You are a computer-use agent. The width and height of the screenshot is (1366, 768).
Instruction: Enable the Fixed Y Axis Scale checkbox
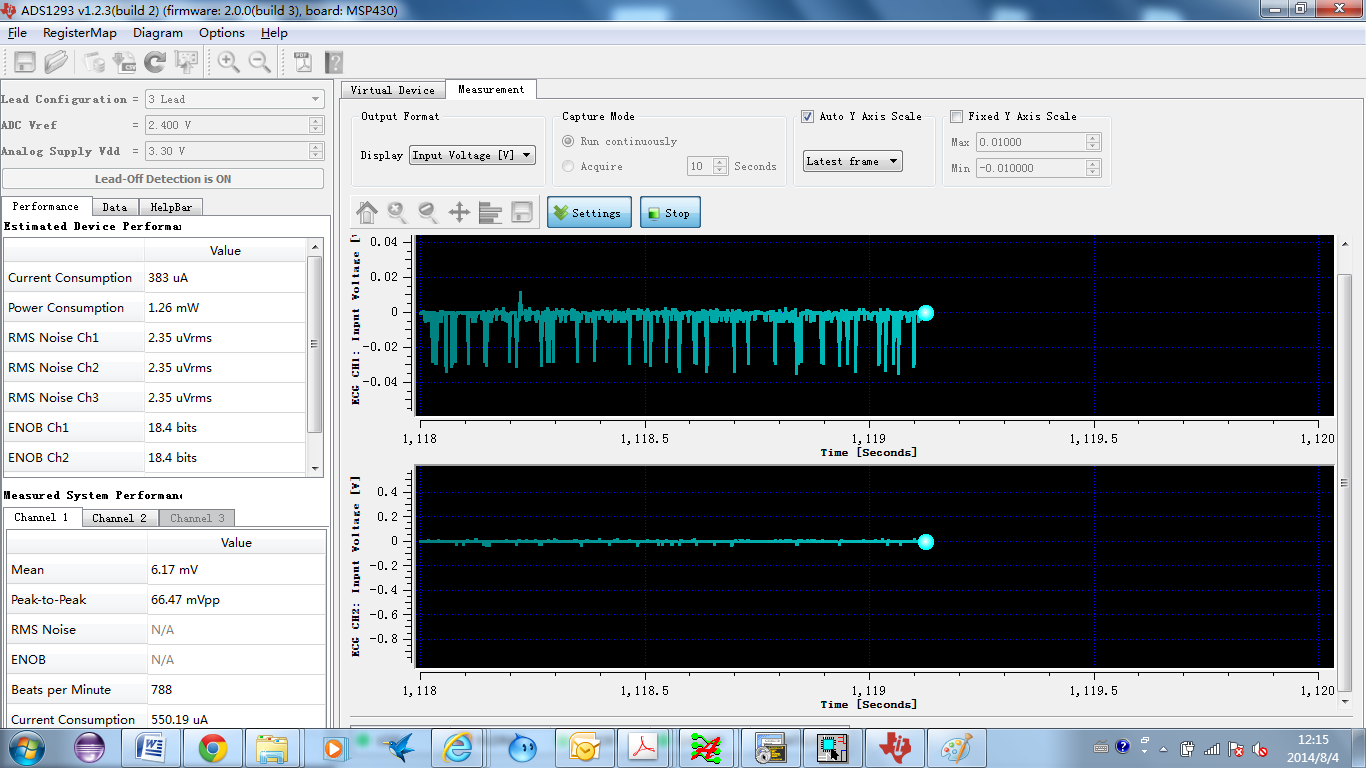tap(957, 116)
